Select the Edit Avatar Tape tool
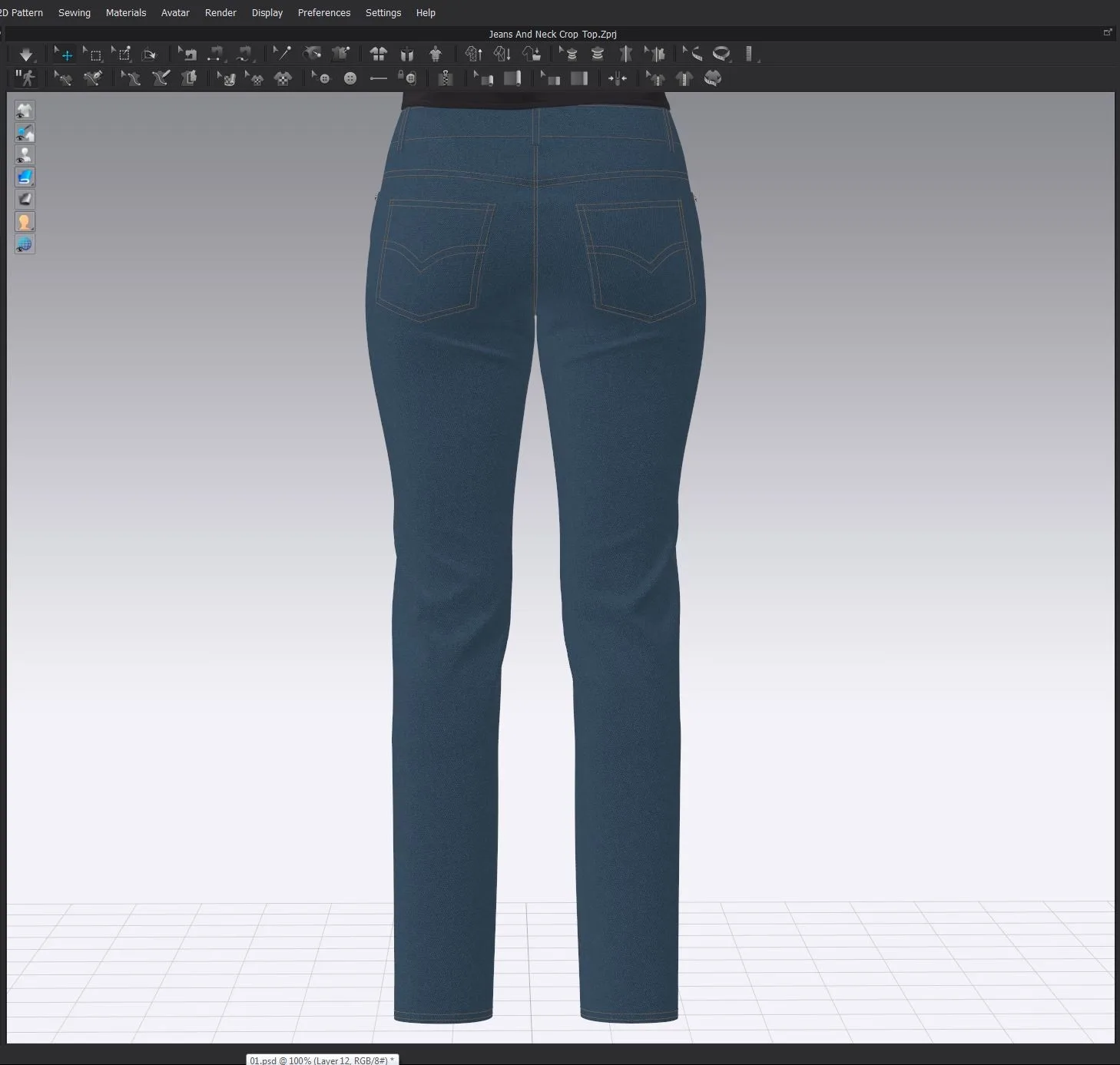The image size is (1120, 1065). (x=568, y=54)
